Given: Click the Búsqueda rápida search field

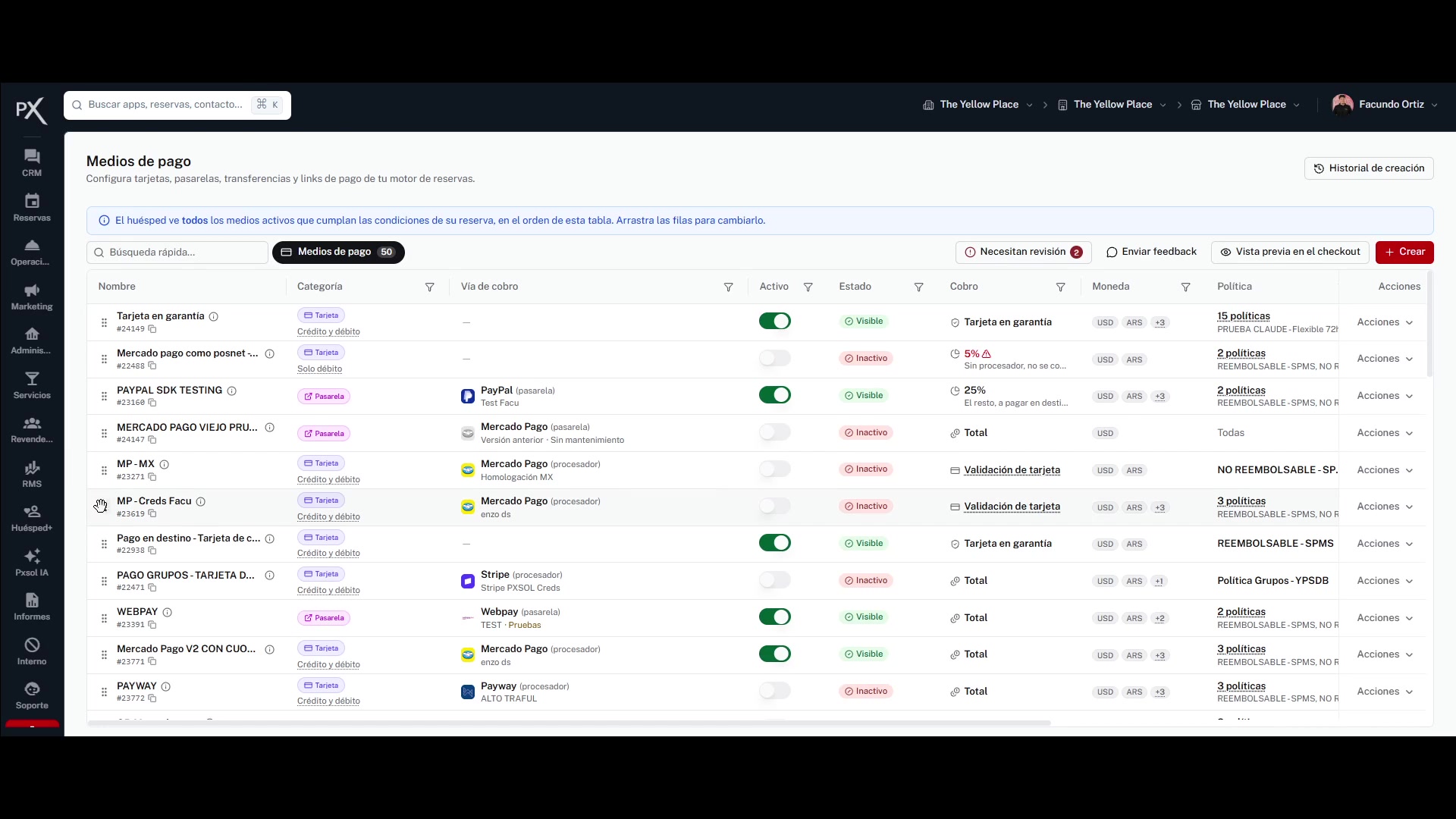Looking at the screenshot, I should point(177,253).
